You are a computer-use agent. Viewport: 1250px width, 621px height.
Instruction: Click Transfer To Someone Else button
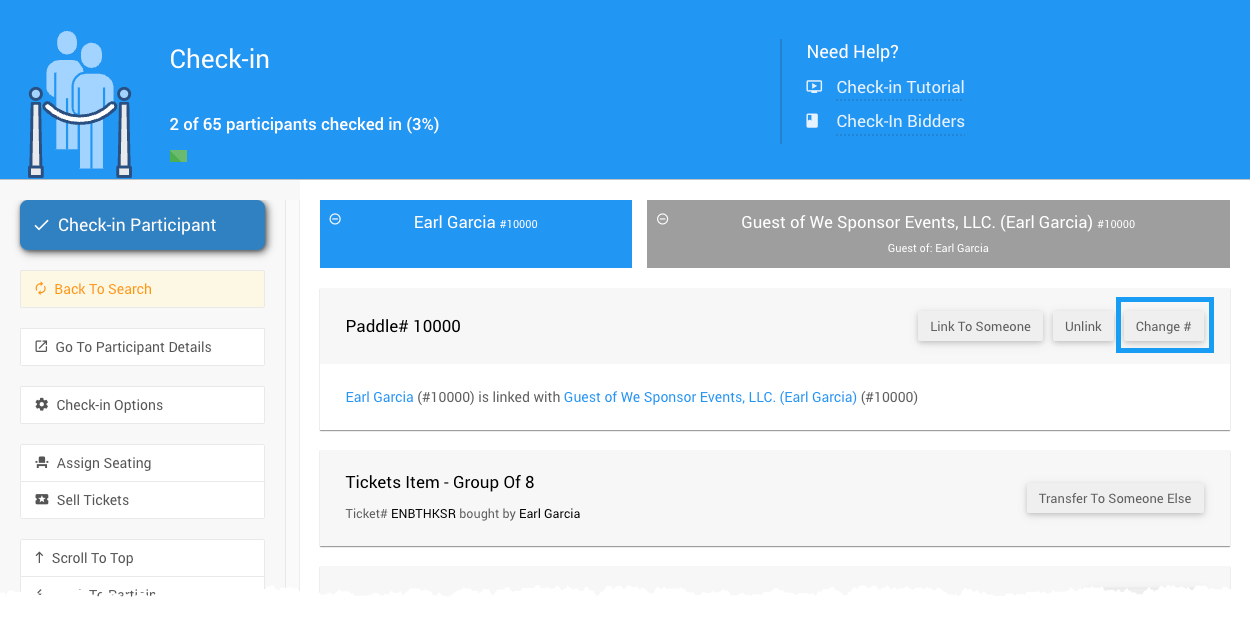[1115, 498]
